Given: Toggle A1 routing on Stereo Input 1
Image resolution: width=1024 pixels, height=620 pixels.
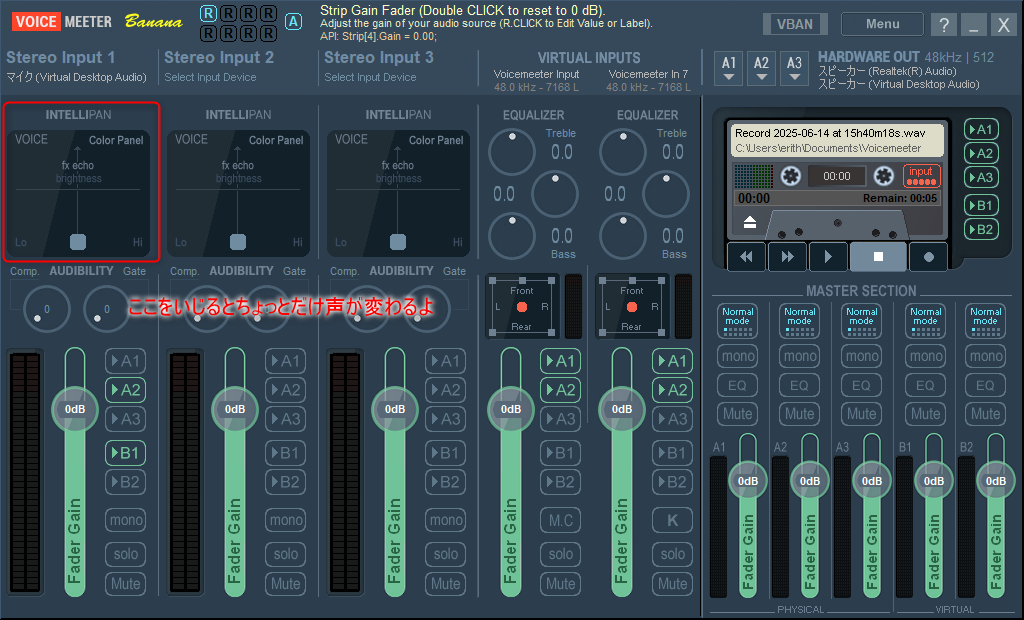Looking at the screenshot, I should (x=125, y=361).
